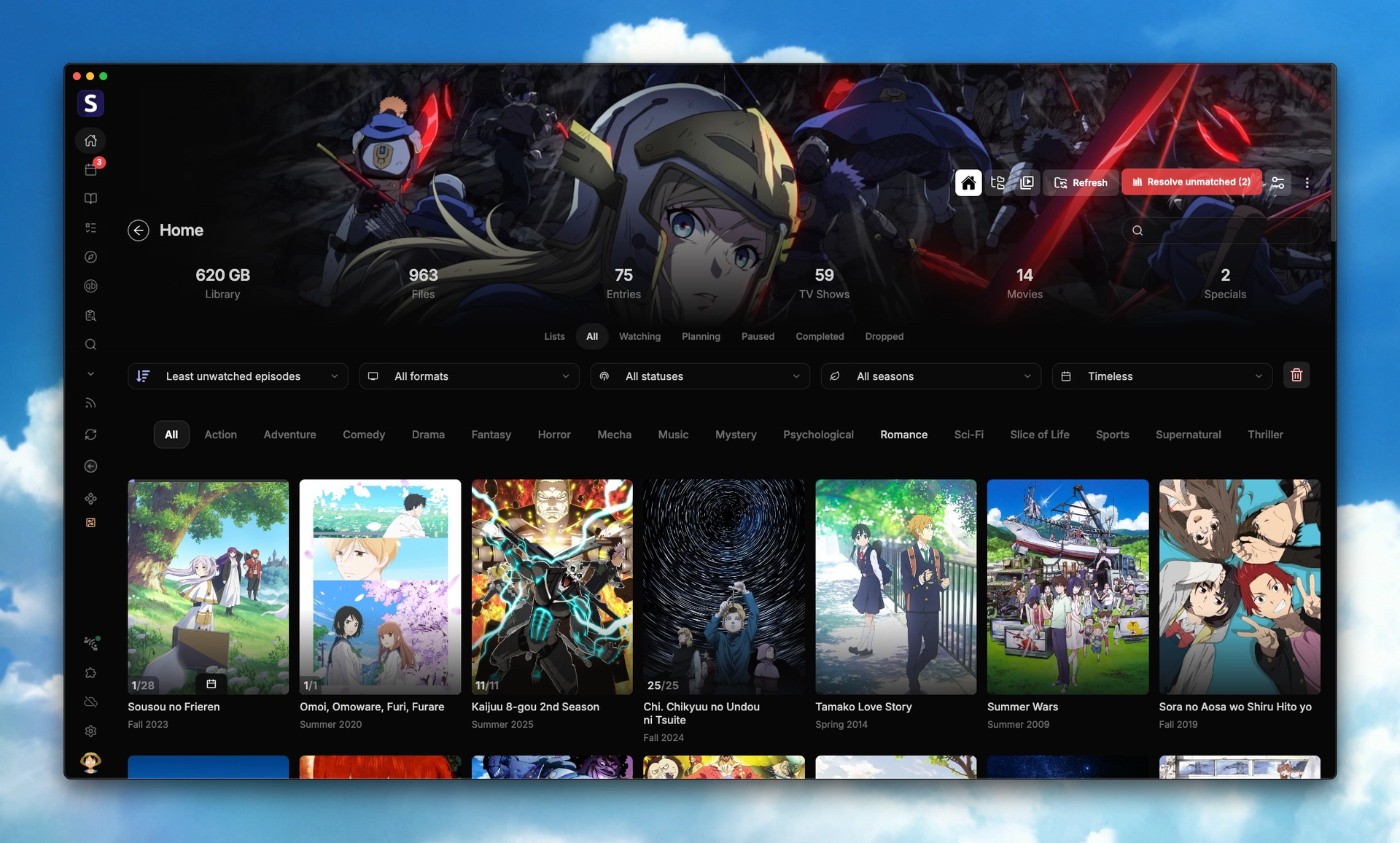Filter by the Romance genre

(x=903, y=435)
